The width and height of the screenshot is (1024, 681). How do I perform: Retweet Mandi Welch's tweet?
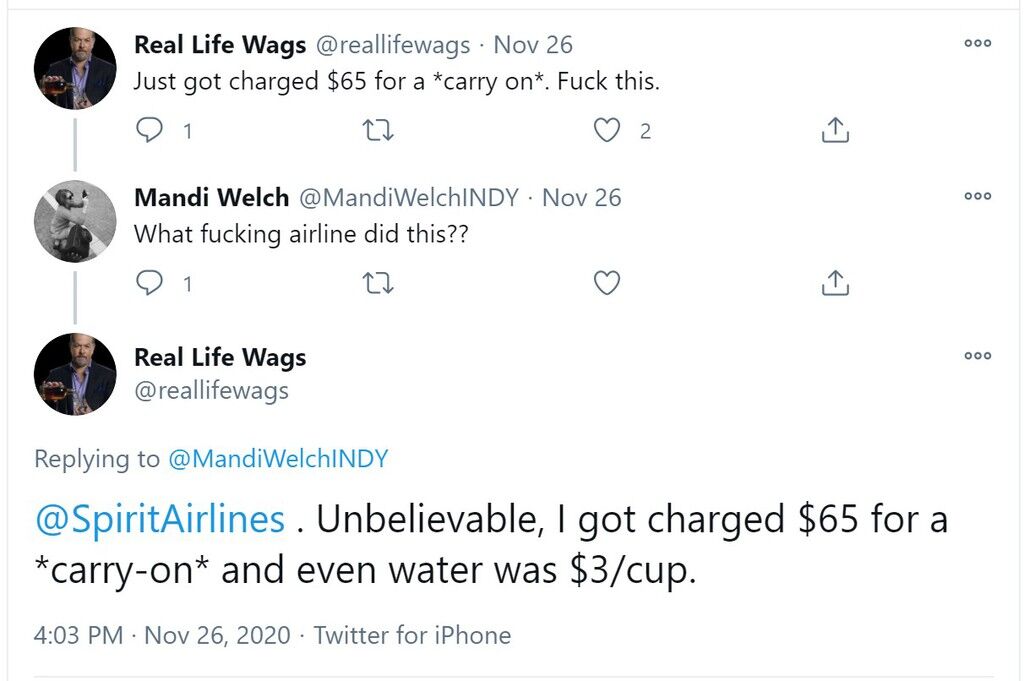click(378, 283)
